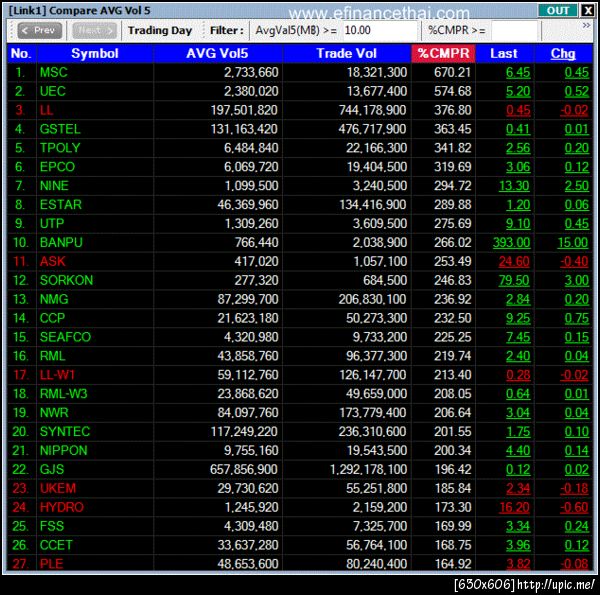Sort by the AVG Vol5 column header
This screenshot has width=600, height=595.
[x=217, y=53]
